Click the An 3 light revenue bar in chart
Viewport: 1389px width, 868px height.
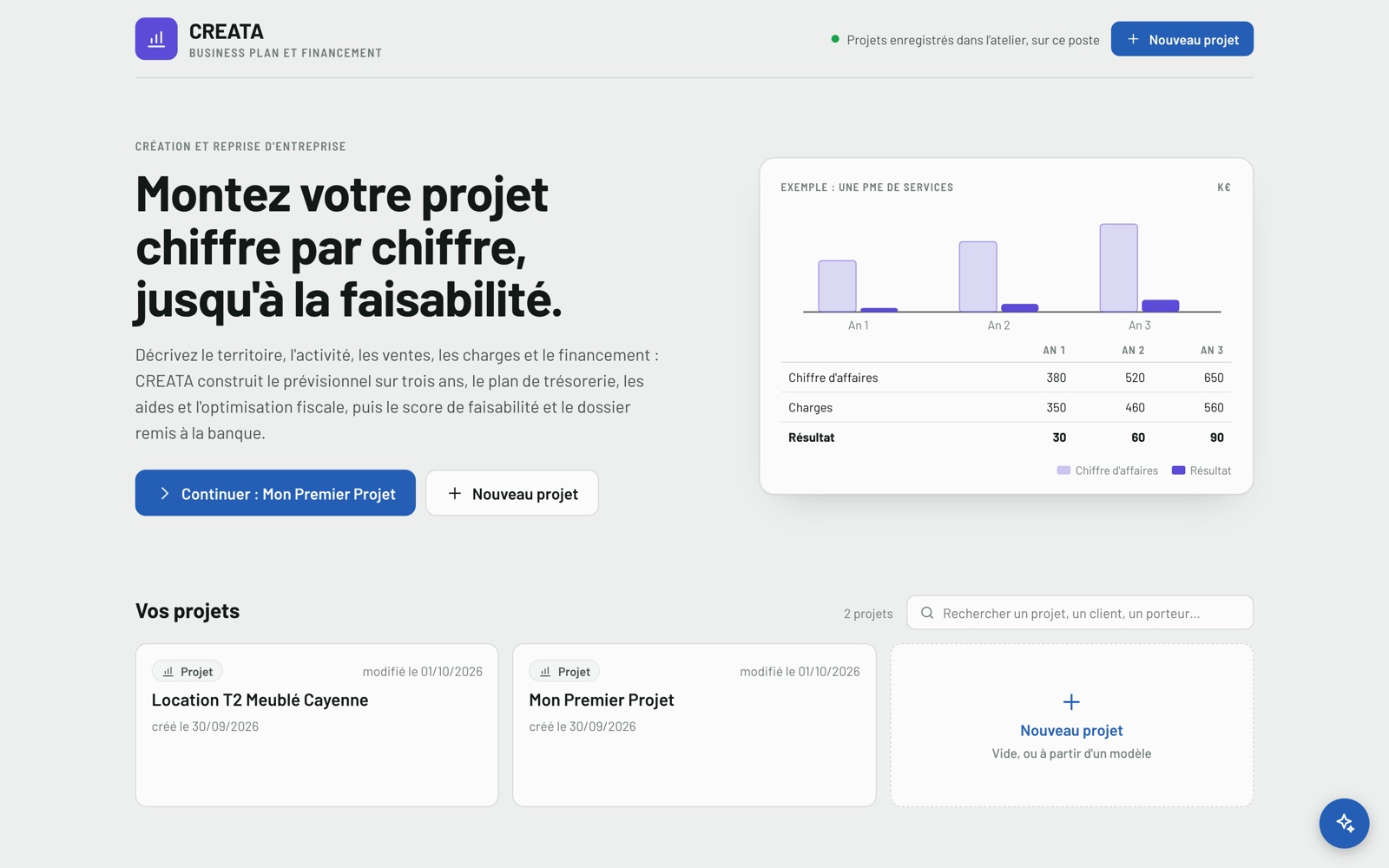[1119, 267]
